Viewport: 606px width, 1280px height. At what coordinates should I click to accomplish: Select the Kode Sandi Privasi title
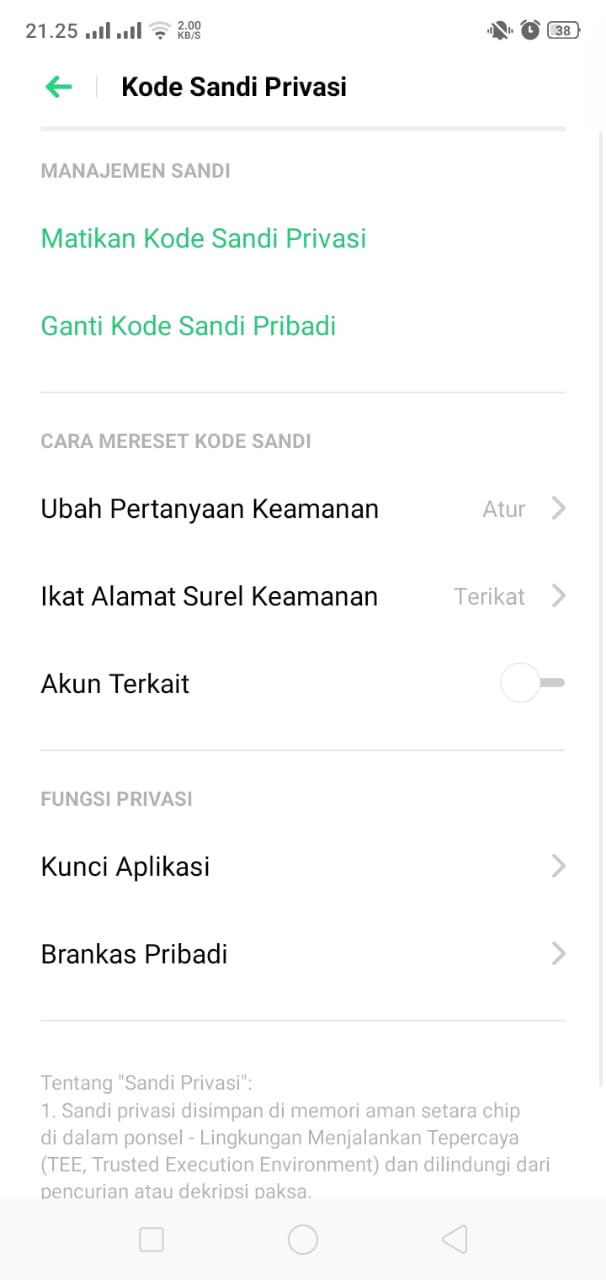click(233, 87)
